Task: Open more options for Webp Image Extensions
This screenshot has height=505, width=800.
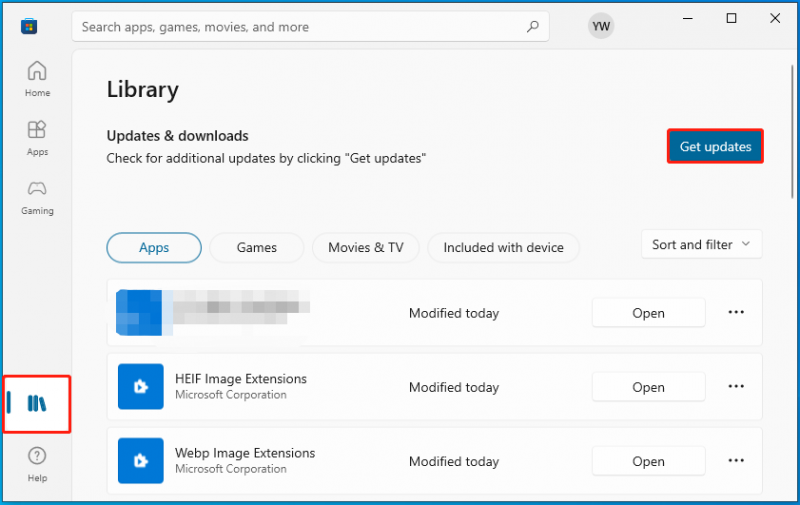Action: pos(736,461)
